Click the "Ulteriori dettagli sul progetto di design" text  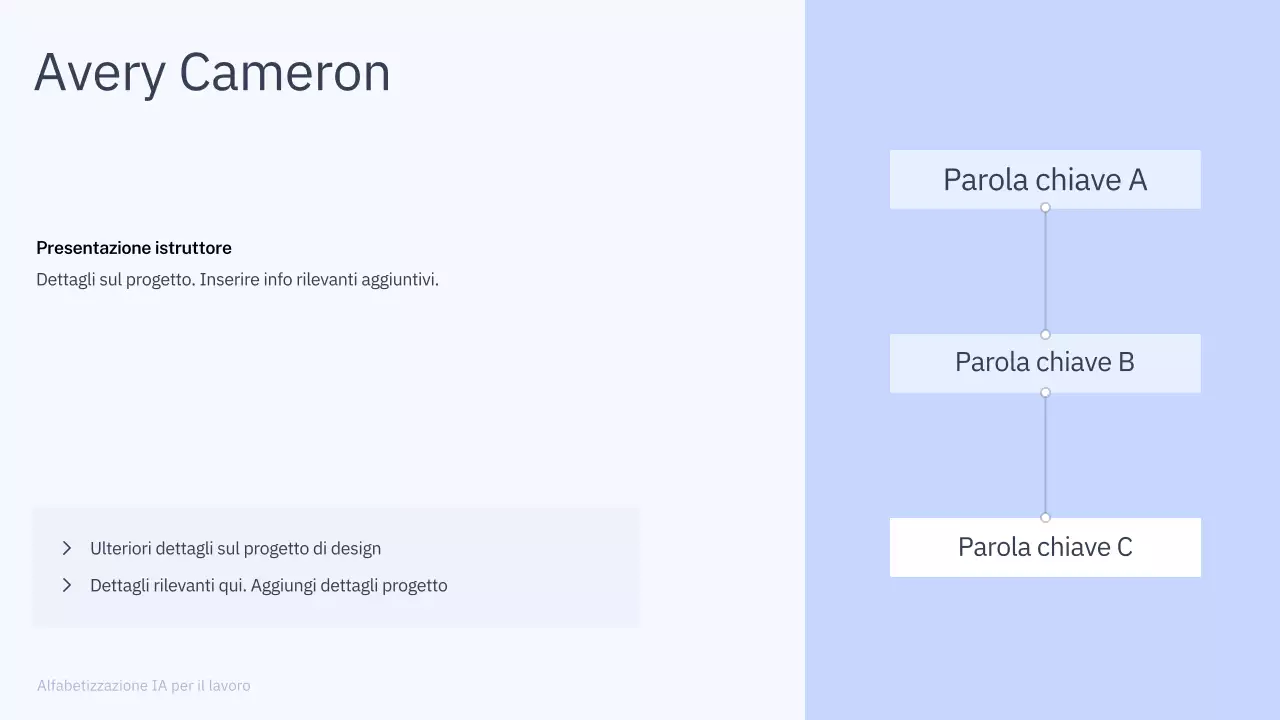pos(235,548)
